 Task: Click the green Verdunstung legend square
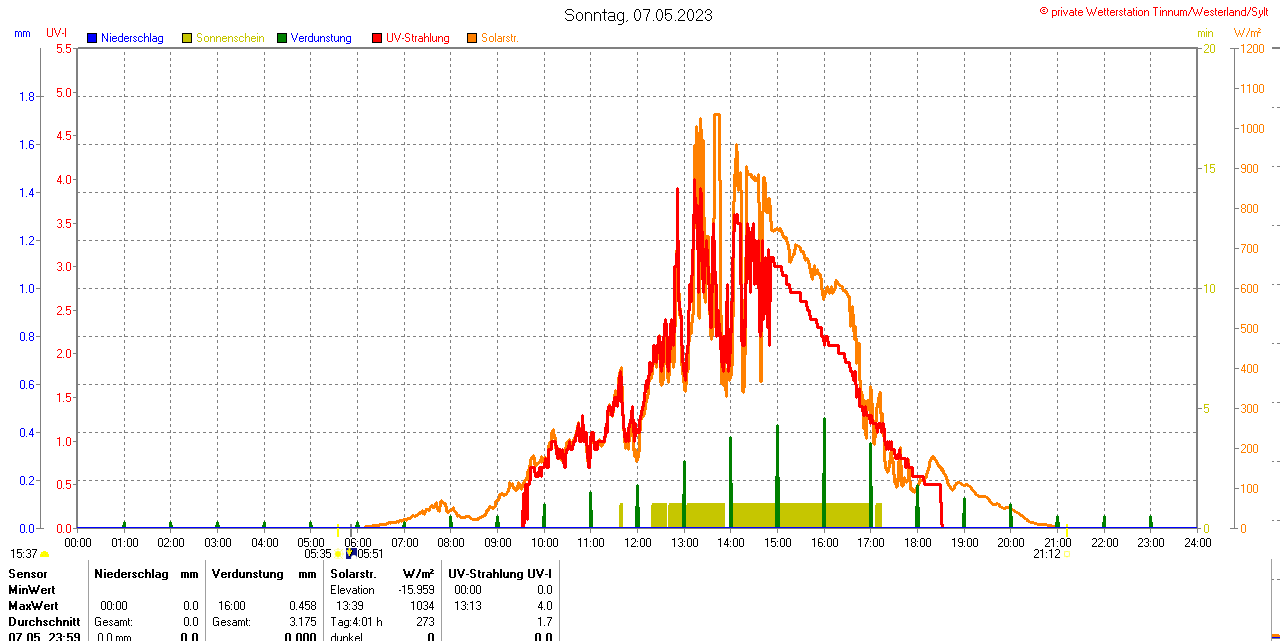(282, 38)
